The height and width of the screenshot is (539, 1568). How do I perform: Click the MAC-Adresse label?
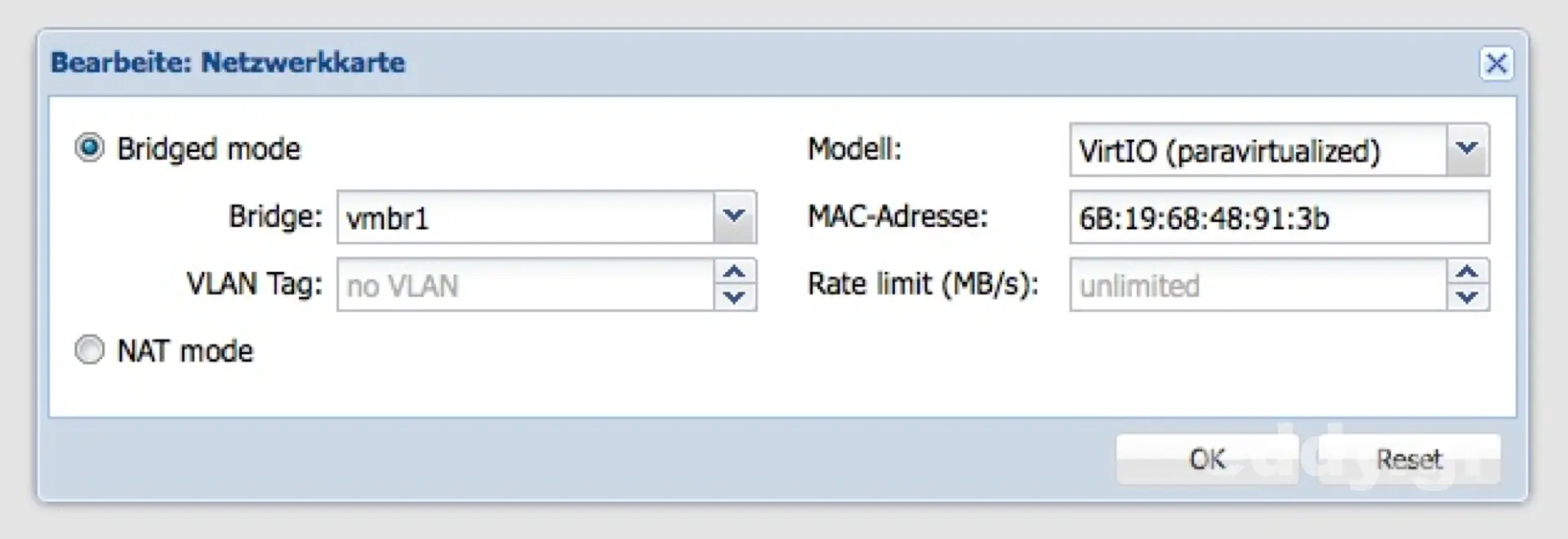click(x=898, y=216)
